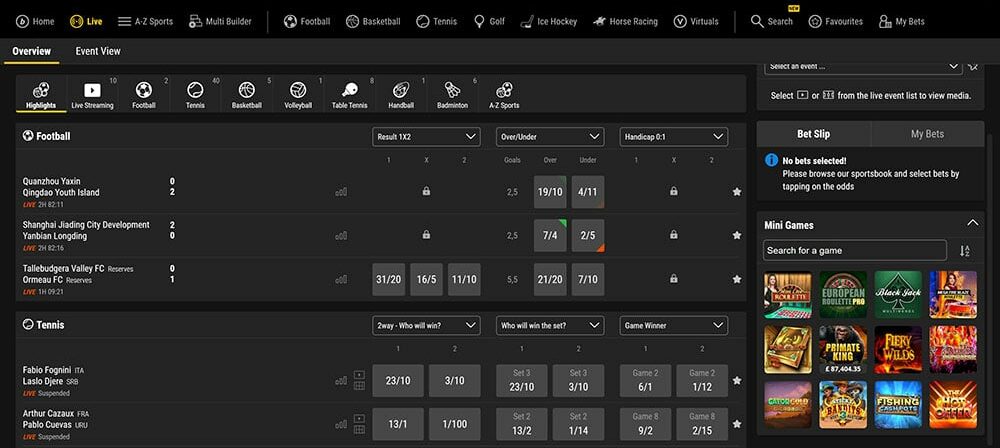The image size is (1000, 448).
Task: Open the Handicap 0:1 market dropdown
Action: (673, 137)
